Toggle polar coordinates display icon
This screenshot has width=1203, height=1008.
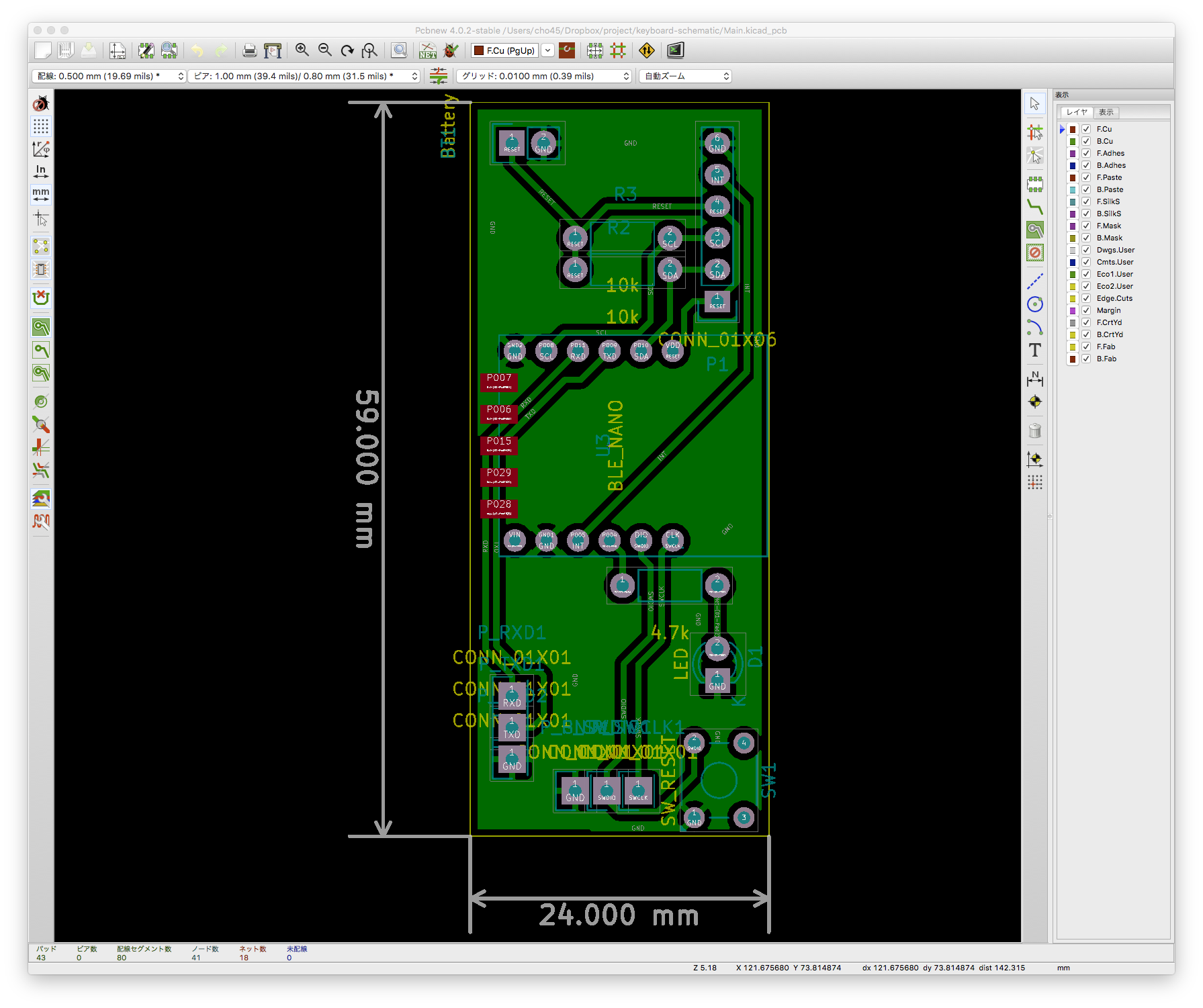41,148
